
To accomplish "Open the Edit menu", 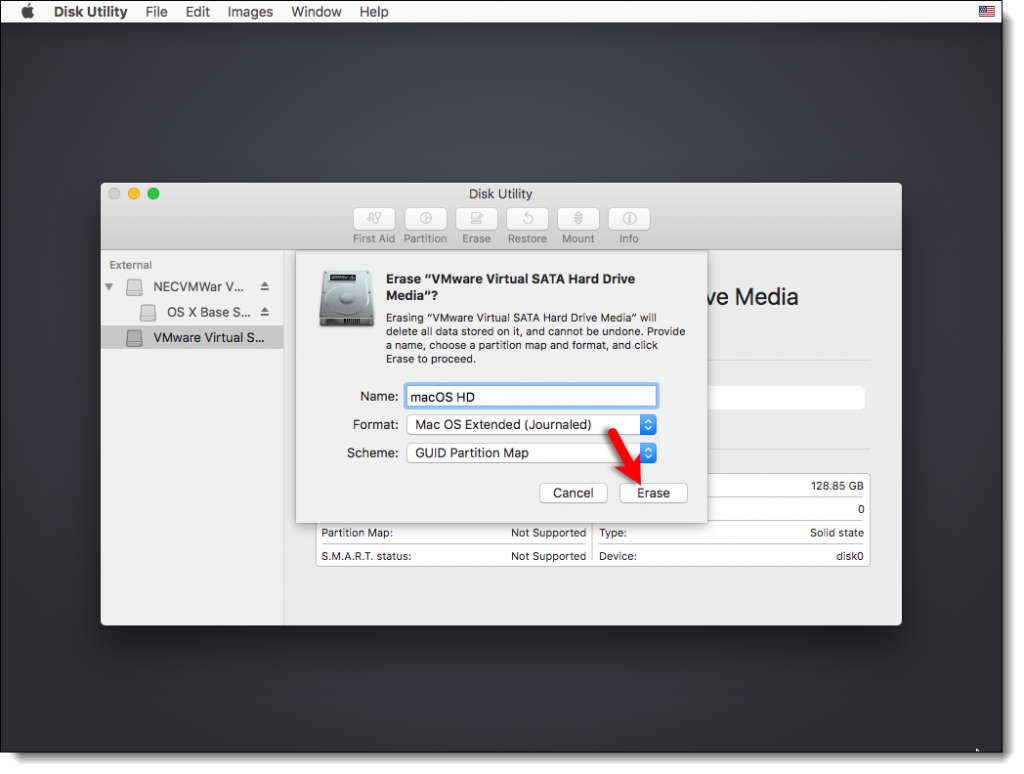I will (197, 12).
